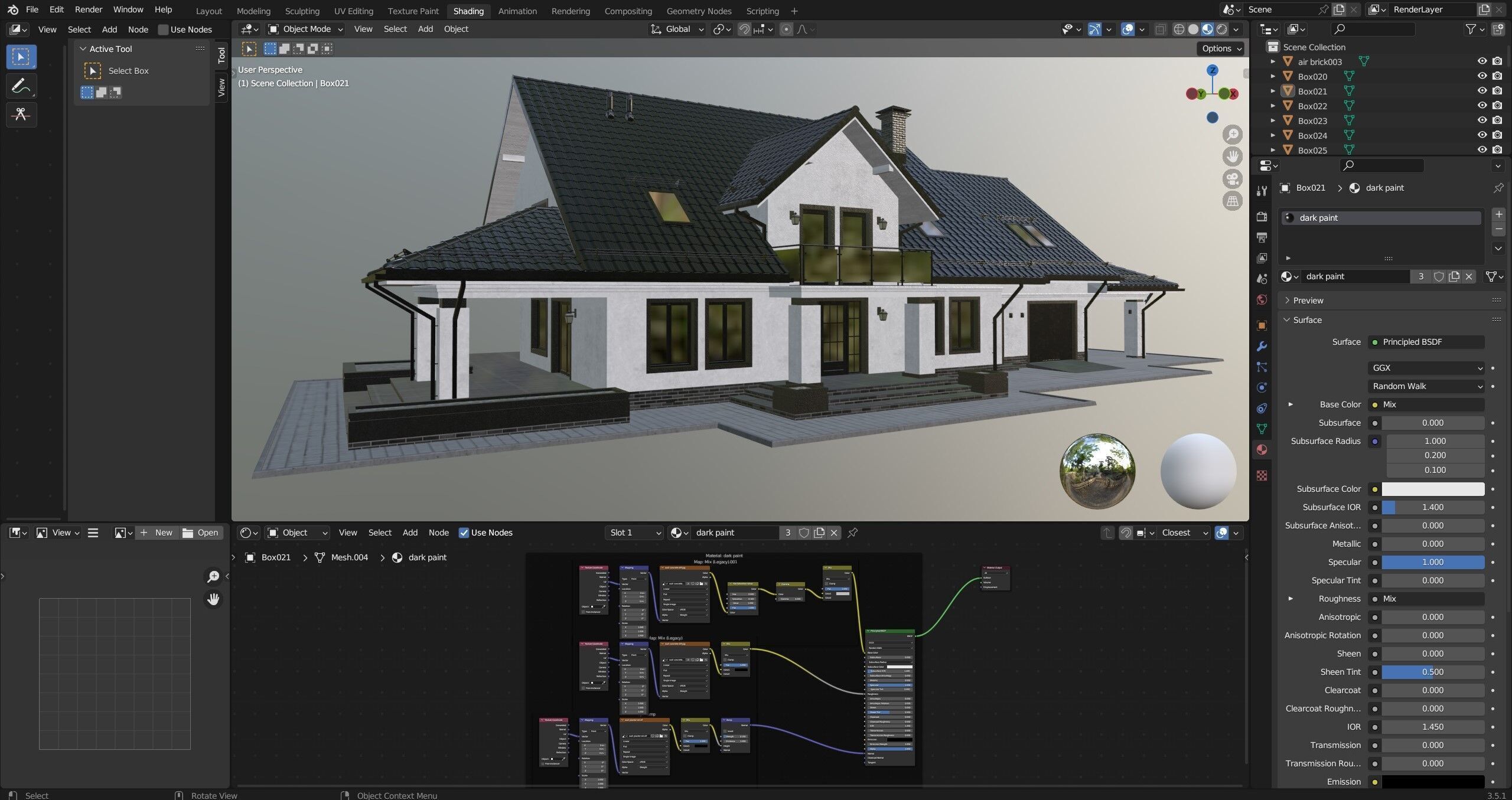Uncheck Use Nodes in node editor header
The width and height of the screenshot is (1512, 800).
pos(464,533)
